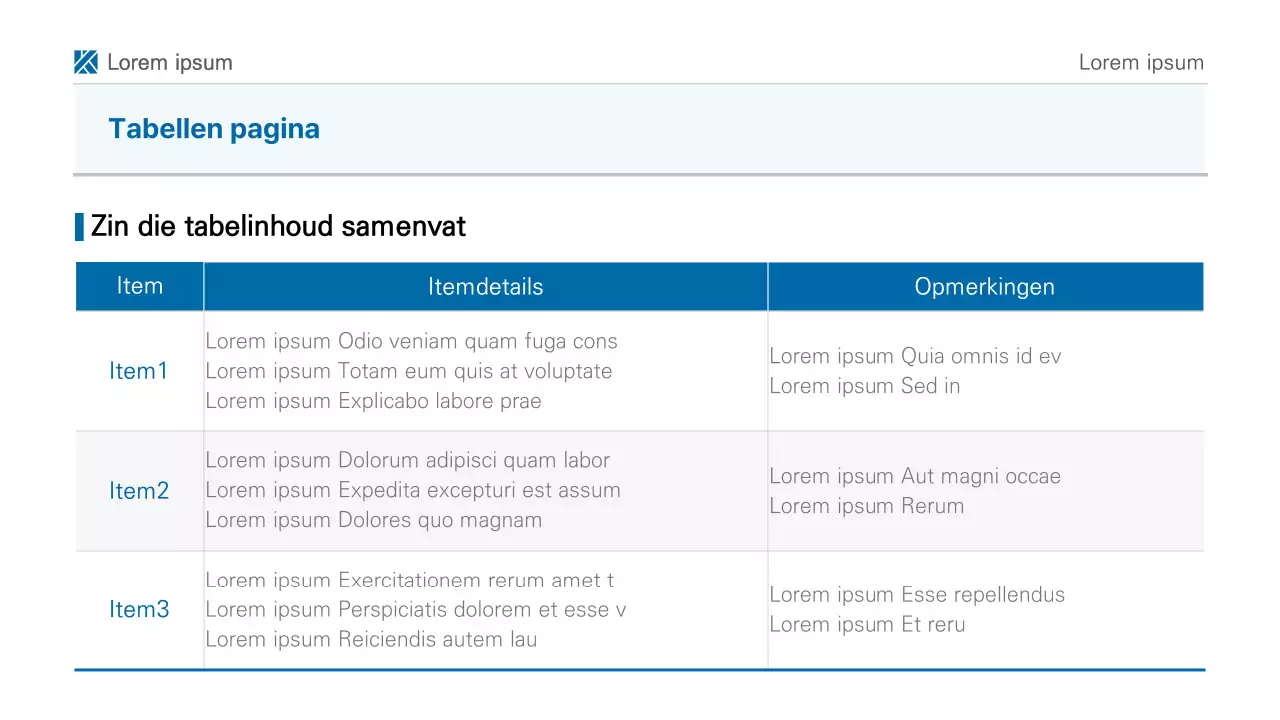Click the Exercitationem rerum amet line
Image resolution: width=1280 pixels, height=720 pixels.
409,580
